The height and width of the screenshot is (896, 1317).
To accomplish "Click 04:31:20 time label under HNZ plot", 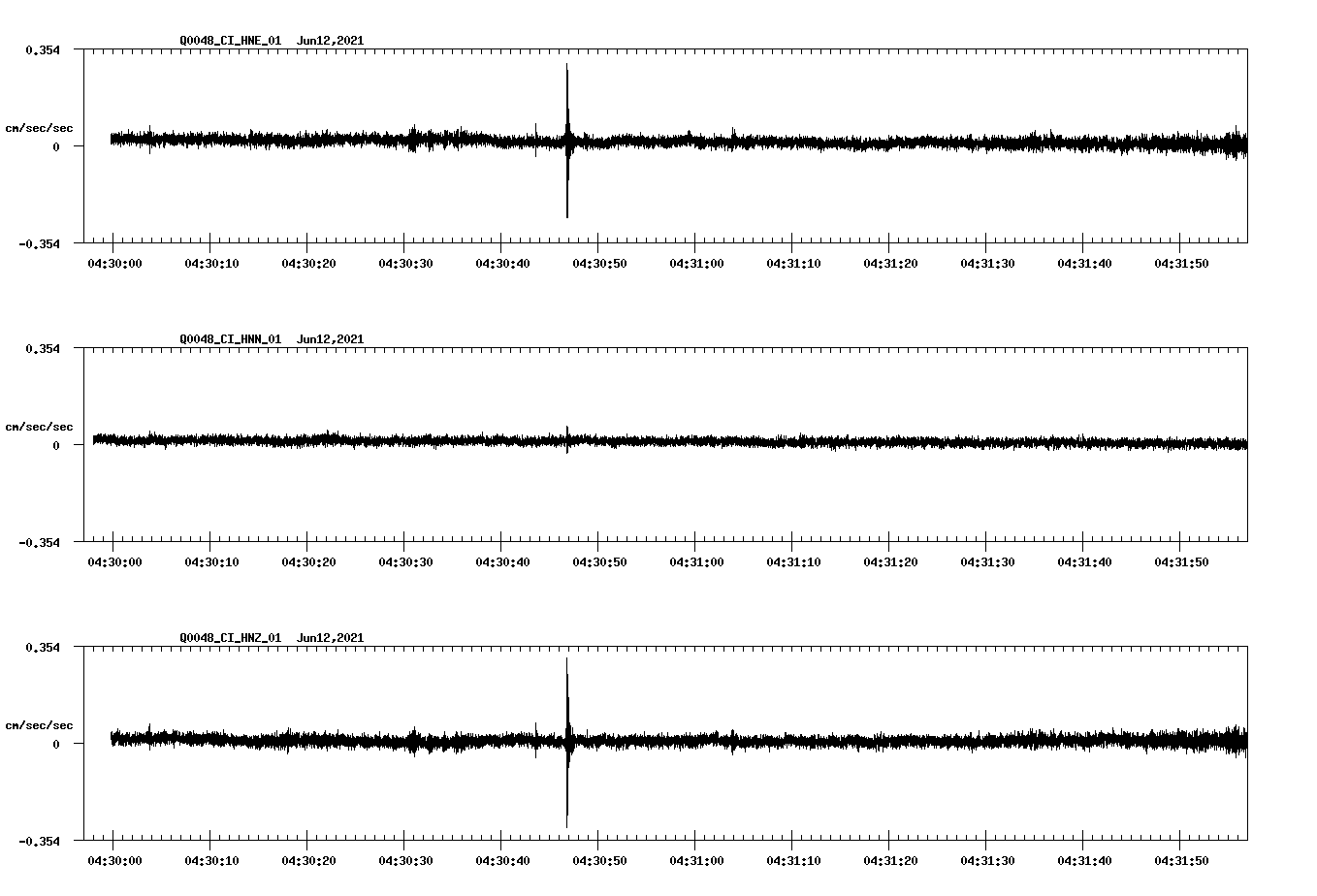I will [890, 861].
